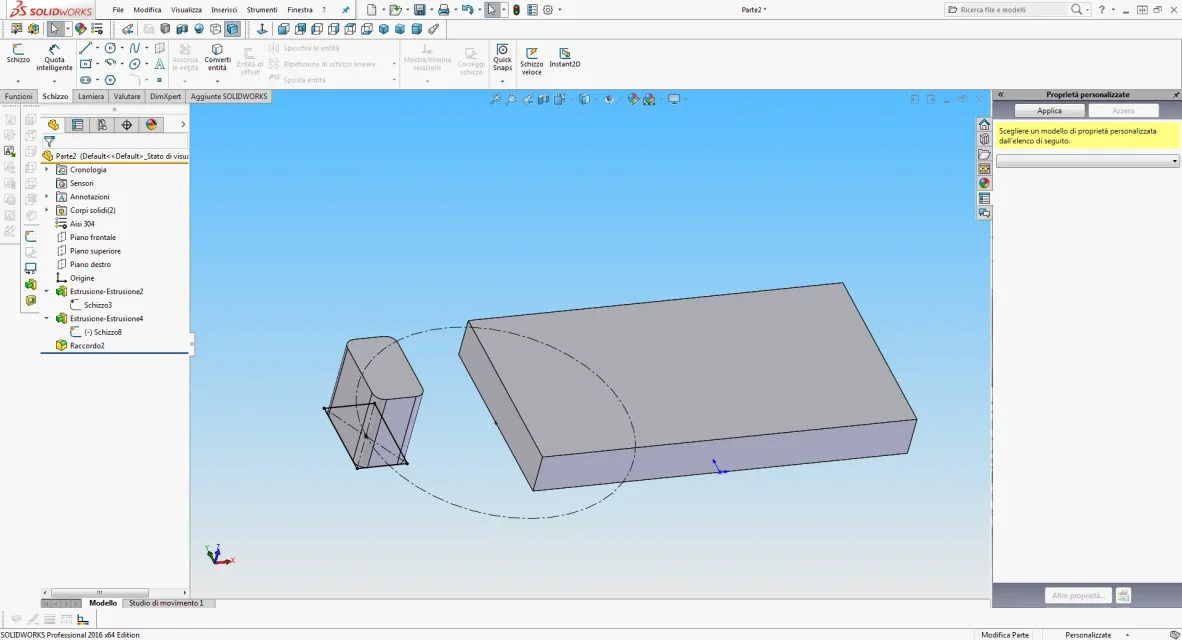1182x640 pixels.
Task: Expand the Cronologia tree node
Action: 47,170
